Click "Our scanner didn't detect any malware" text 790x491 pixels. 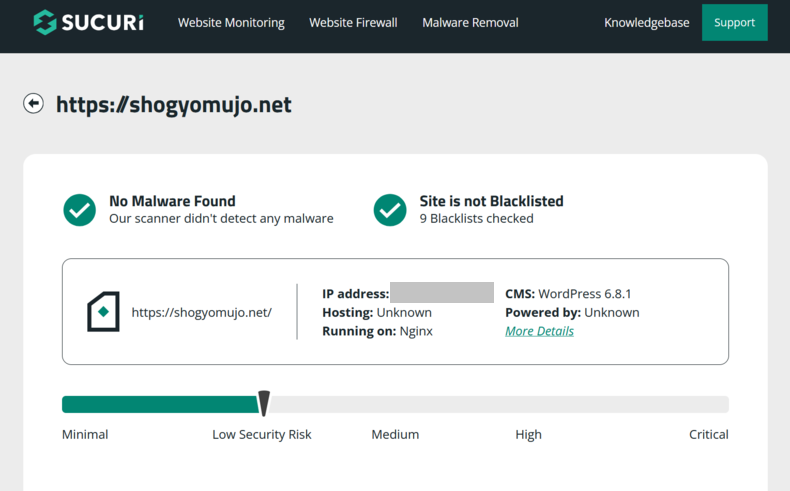221,219
